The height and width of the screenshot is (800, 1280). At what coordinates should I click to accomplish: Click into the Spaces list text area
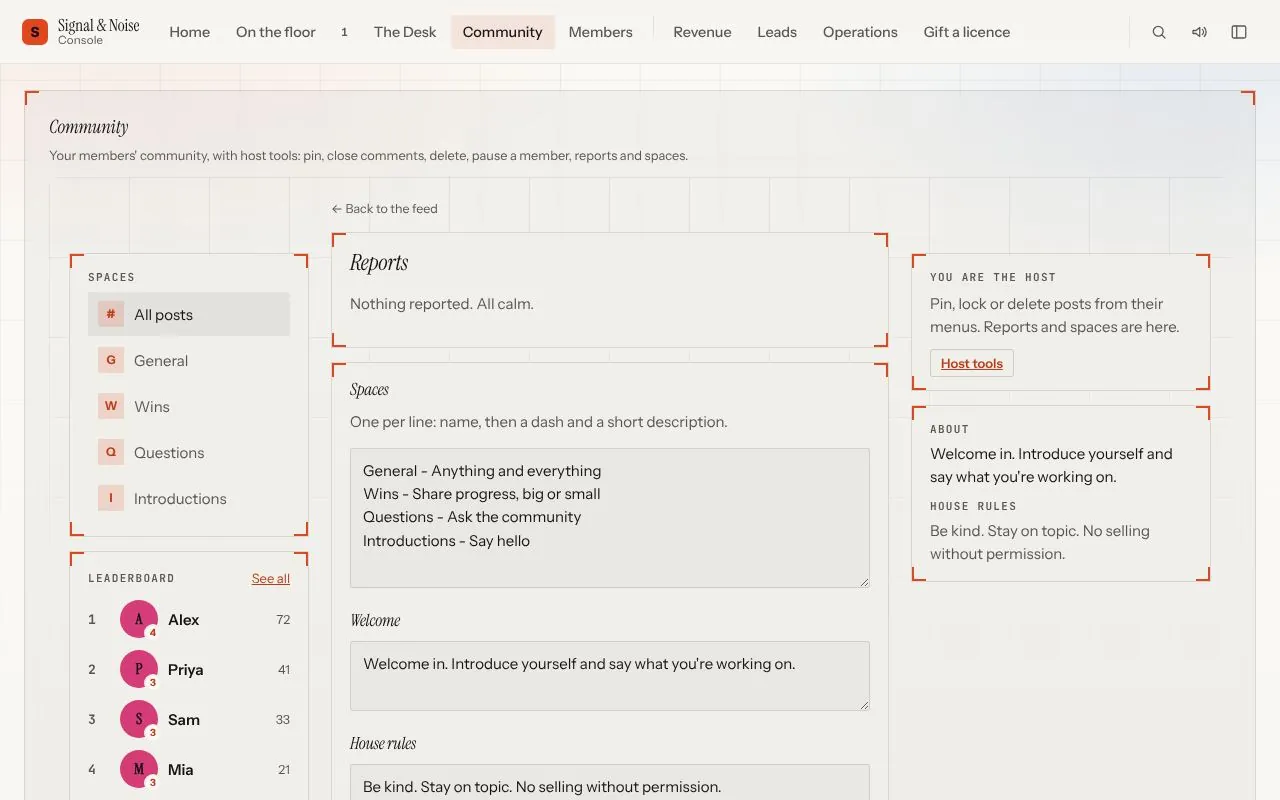(610, 518)
